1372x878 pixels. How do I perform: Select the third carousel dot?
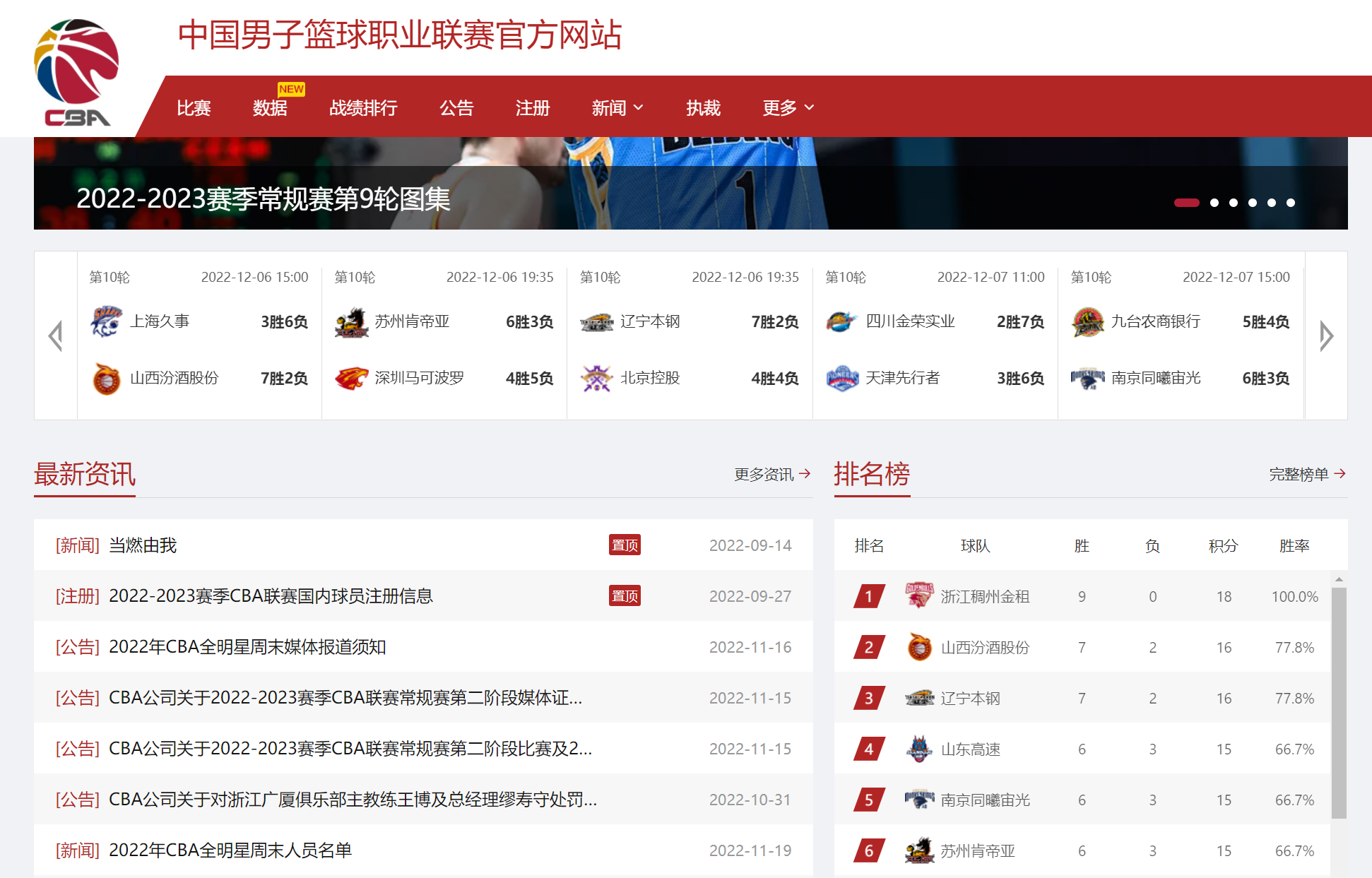1233,203
